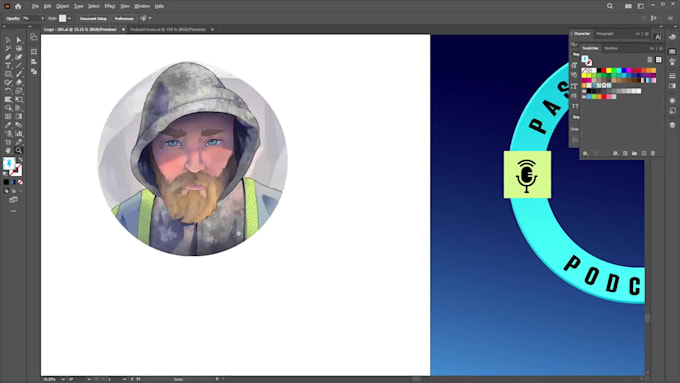The width and height of the screenshot is (680, 383).
Task: Select the Hand tool
Action: (8, 150)
